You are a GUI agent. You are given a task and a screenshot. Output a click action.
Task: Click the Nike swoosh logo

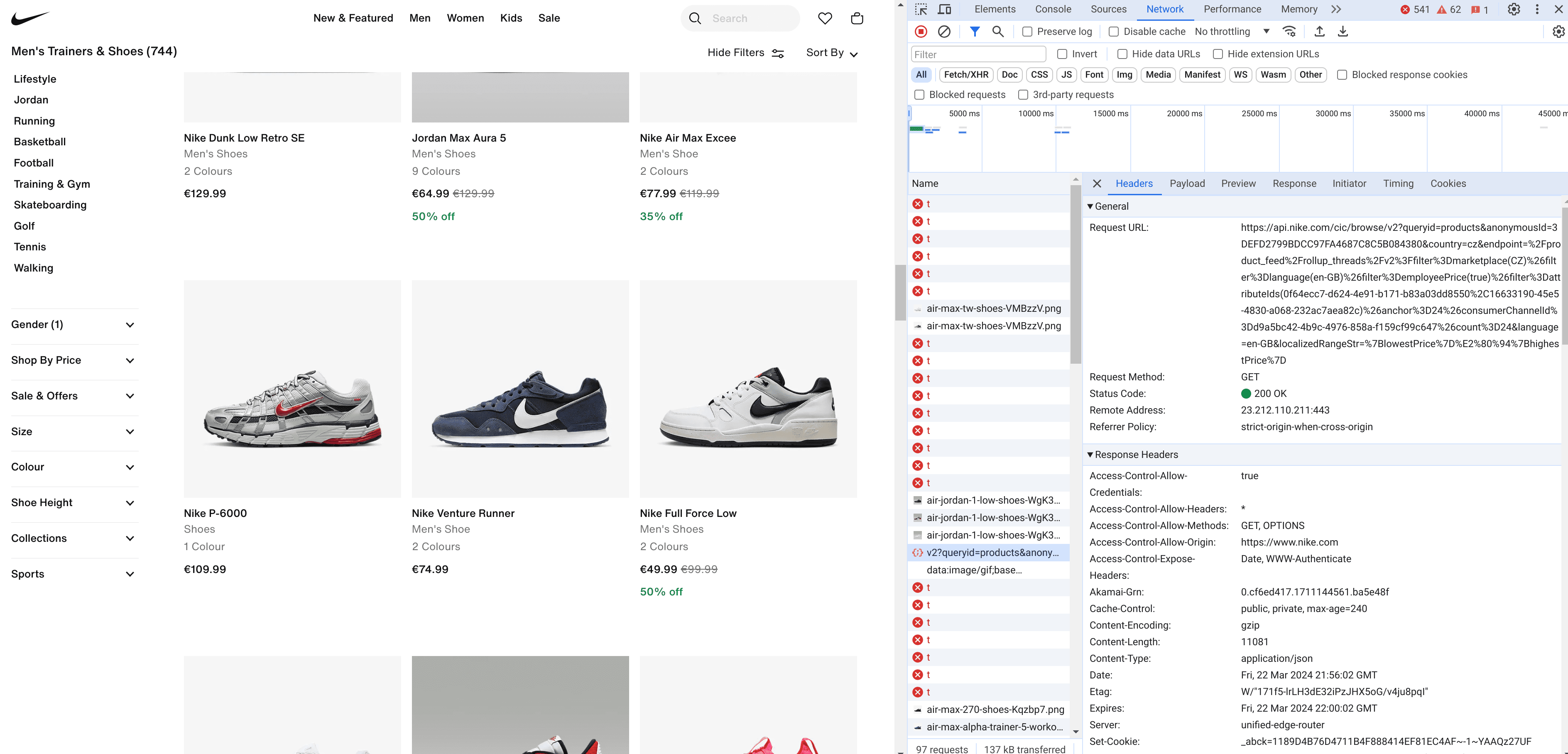30,18
